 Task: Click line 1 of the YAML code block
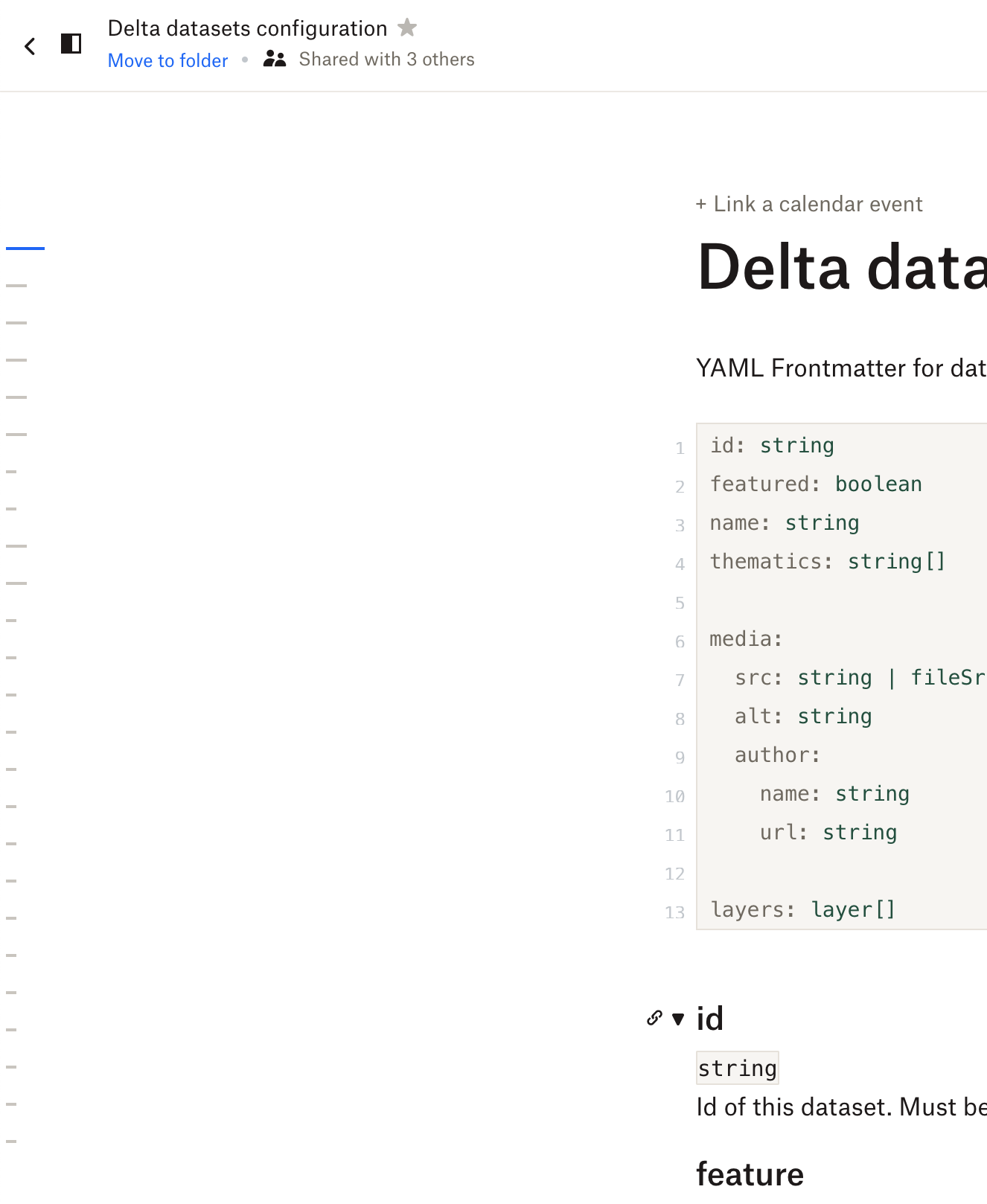[771, 445]
